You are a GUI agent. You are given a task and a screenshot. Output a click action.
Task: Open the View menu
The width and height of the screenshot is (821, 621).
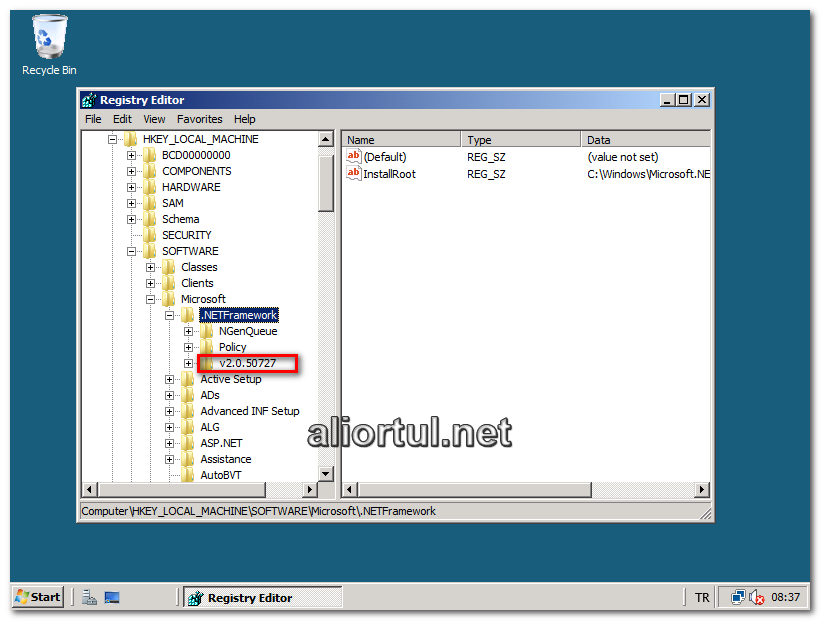pyautogui.click(x=154, y=119)
